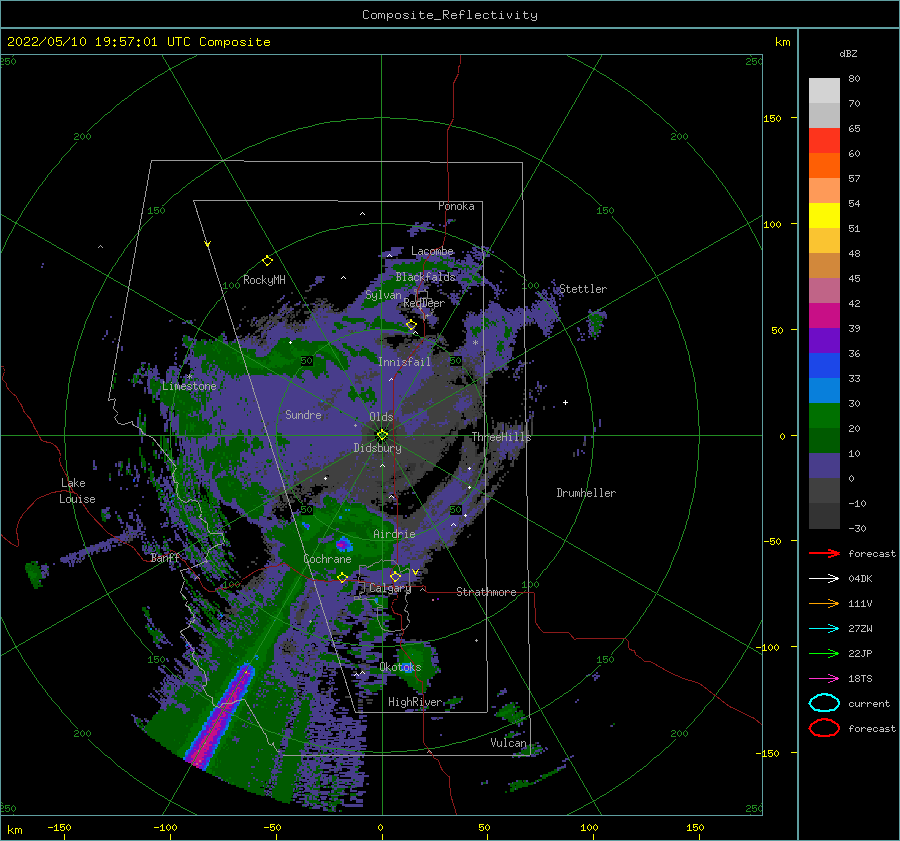
Task: Click the Ponoka city label
Action: pyautogui.click(x=456, y=206)
